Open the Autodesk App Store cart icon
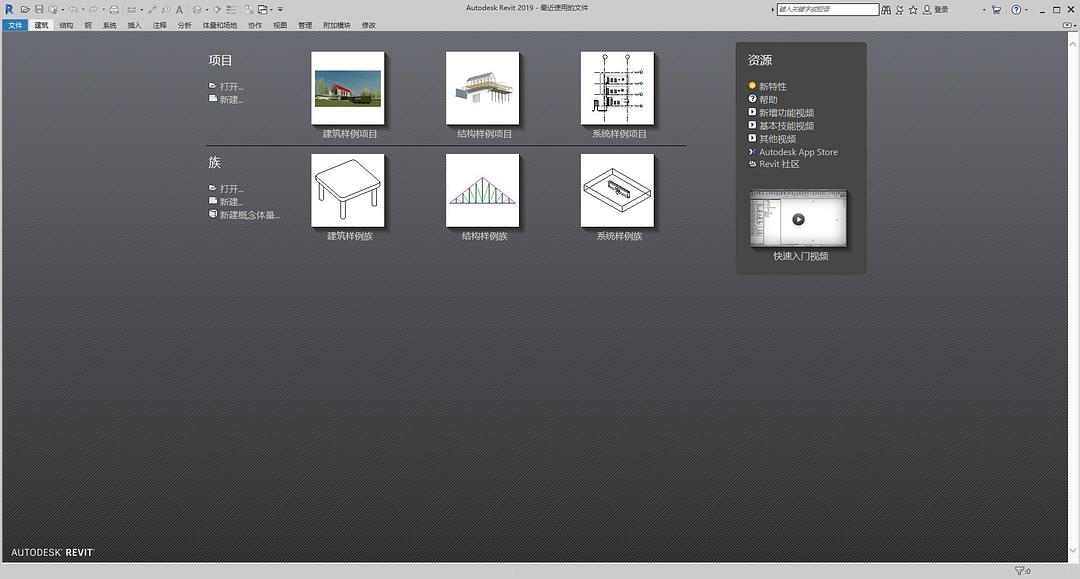The image size is (1080, 579). [x=996, y=9]
